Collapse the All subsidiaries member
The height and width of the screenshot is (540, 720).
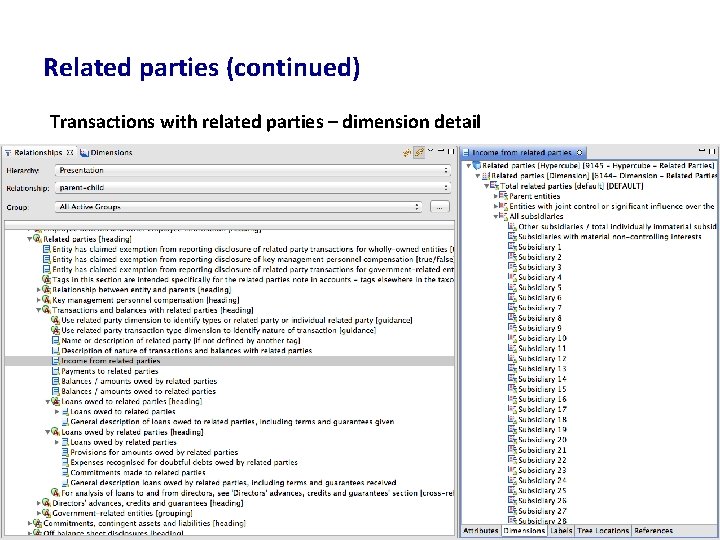(x=495, y=216)
